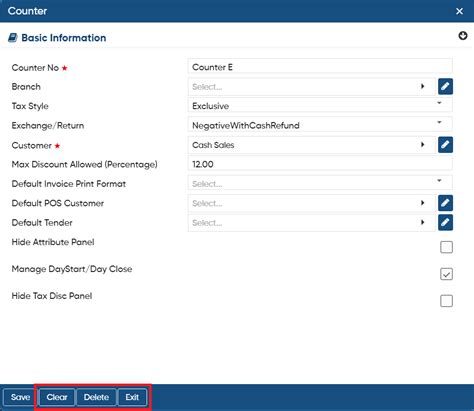The width and height of the screenshot is (474, 411).
Task: Click the edit pencil icon beside Branch
Action: 445,87
